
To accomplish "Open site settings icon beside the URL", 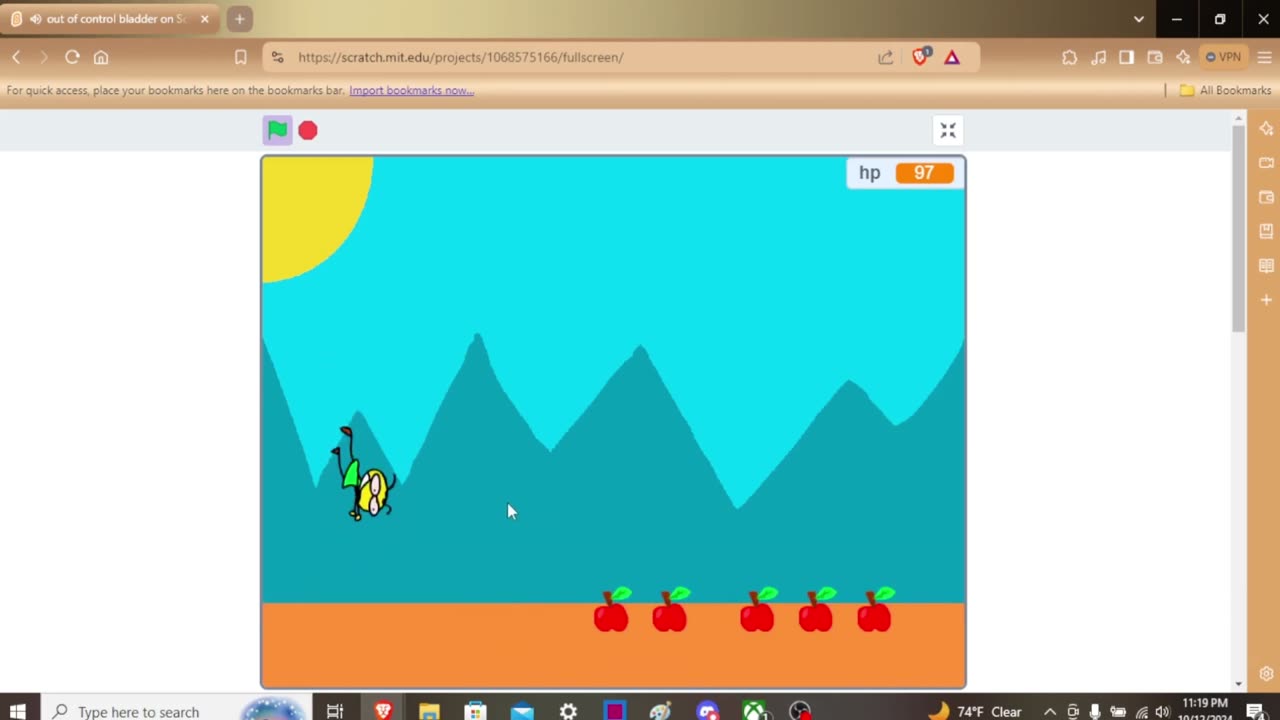I will click(x=278, y=57).
